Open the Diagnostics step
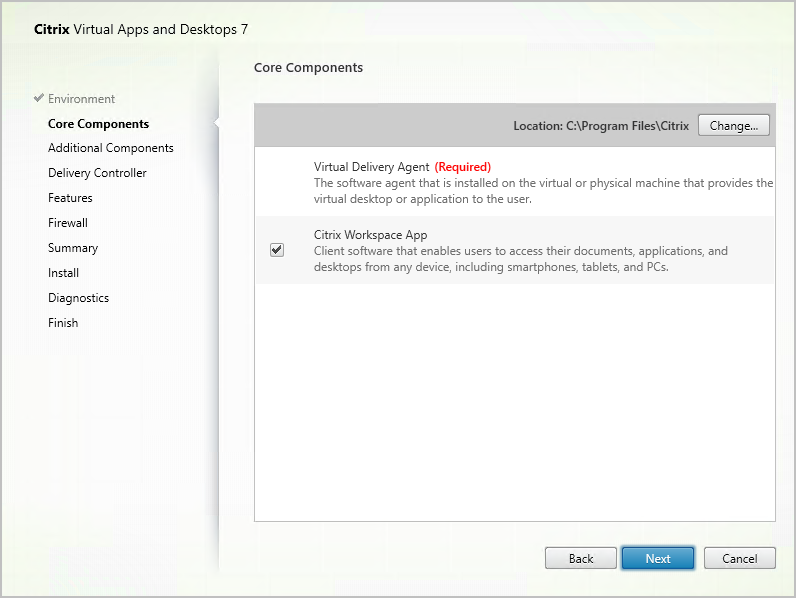 78,298
